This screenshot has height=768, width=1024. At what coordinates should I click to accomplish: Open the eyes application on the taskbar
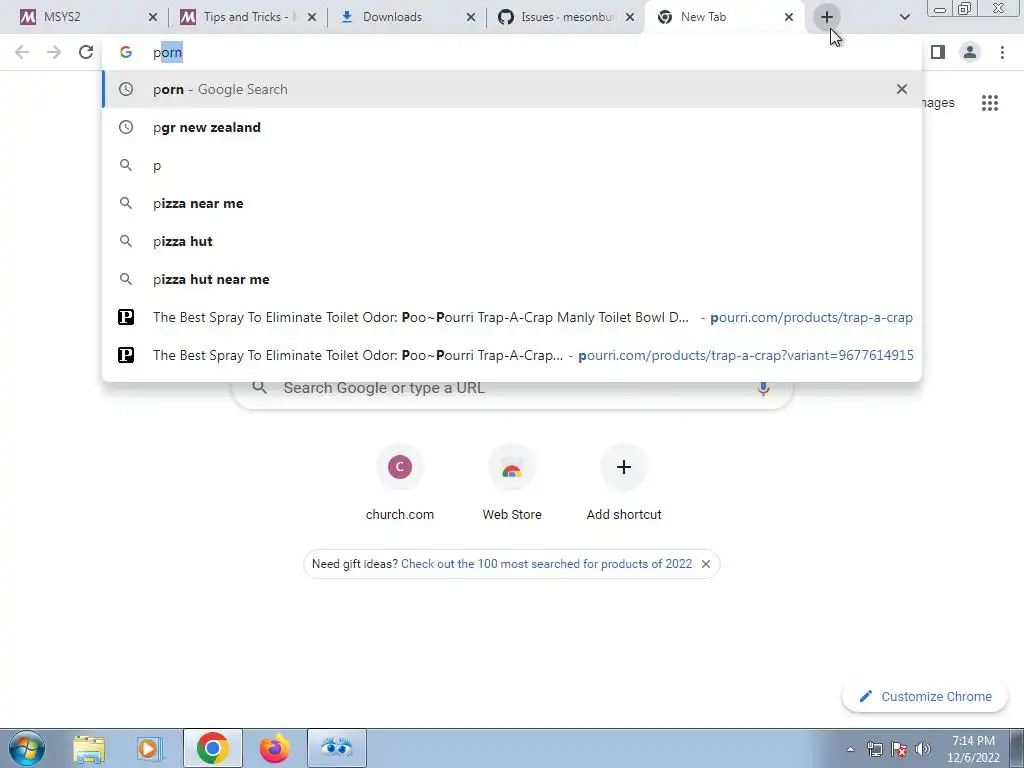[x=337, y=748]
